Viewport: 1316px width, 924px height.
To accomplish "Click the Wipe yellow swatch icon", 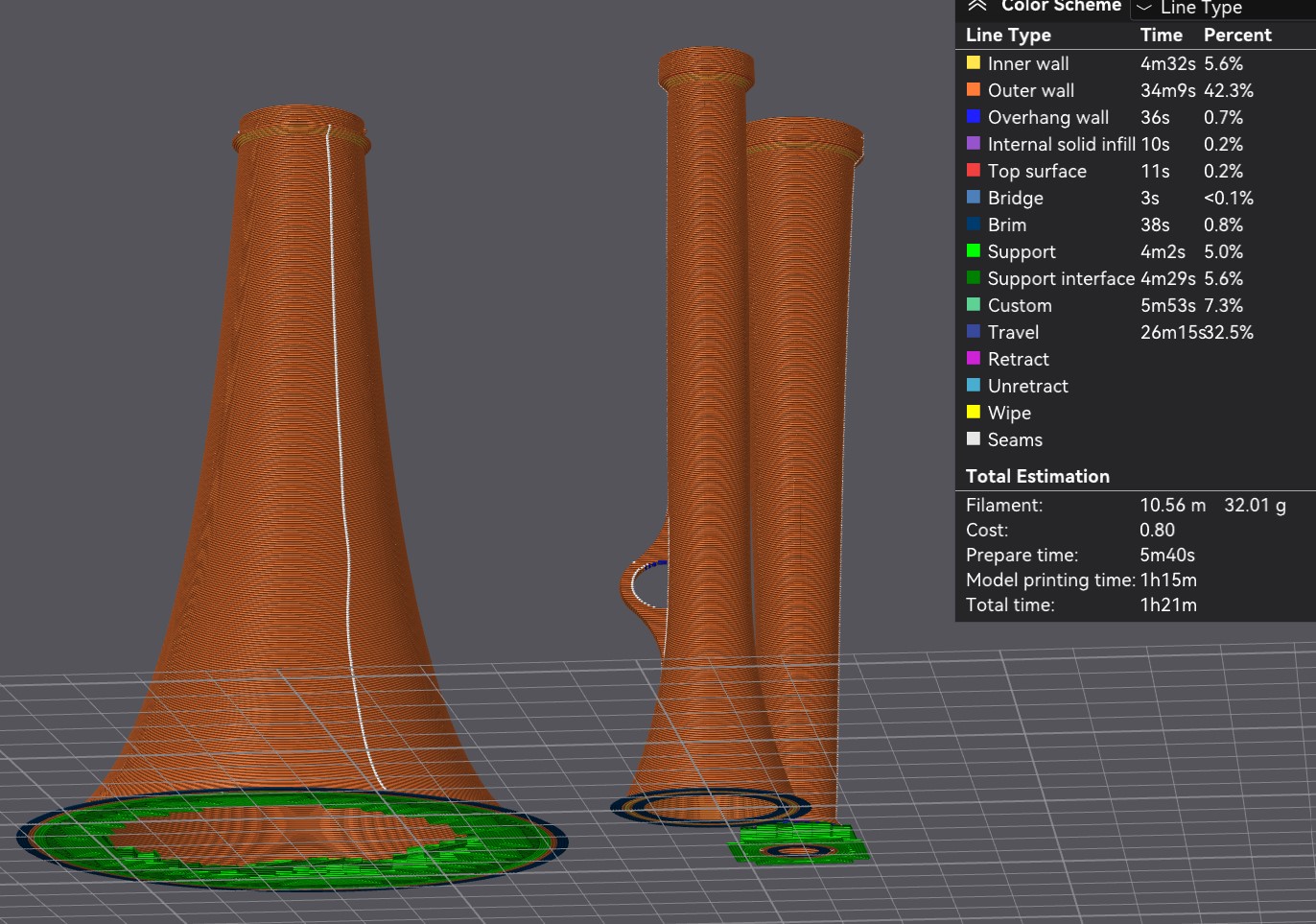I will pyautogui.click(x=974, y=412).
